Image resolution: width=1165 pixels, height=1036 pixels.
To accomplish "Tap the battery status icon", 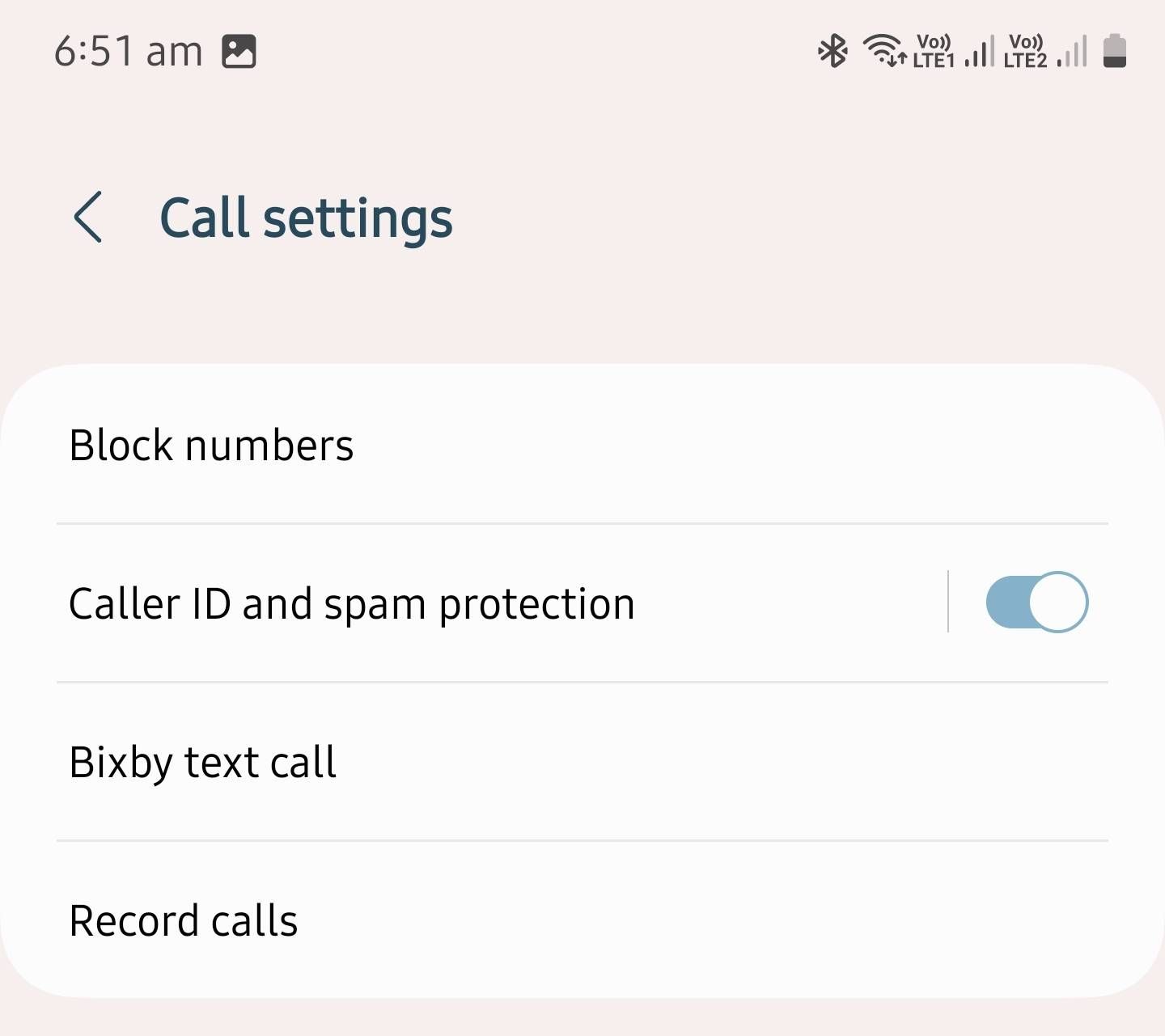I will [1116, 51].
